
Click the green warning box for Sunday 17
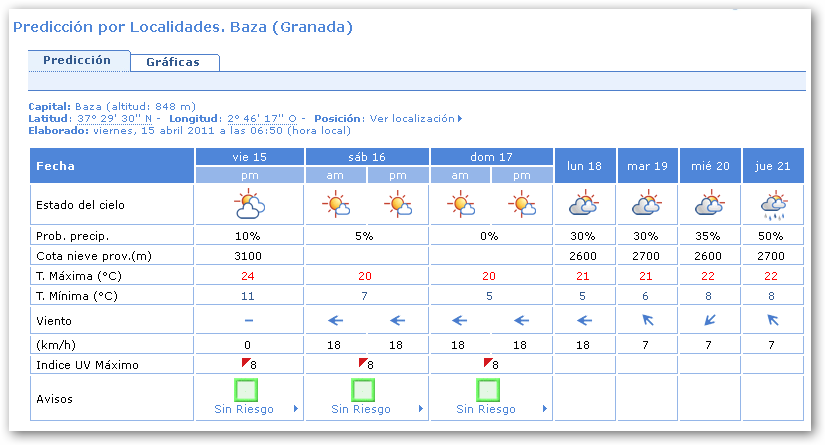point(489,389)
